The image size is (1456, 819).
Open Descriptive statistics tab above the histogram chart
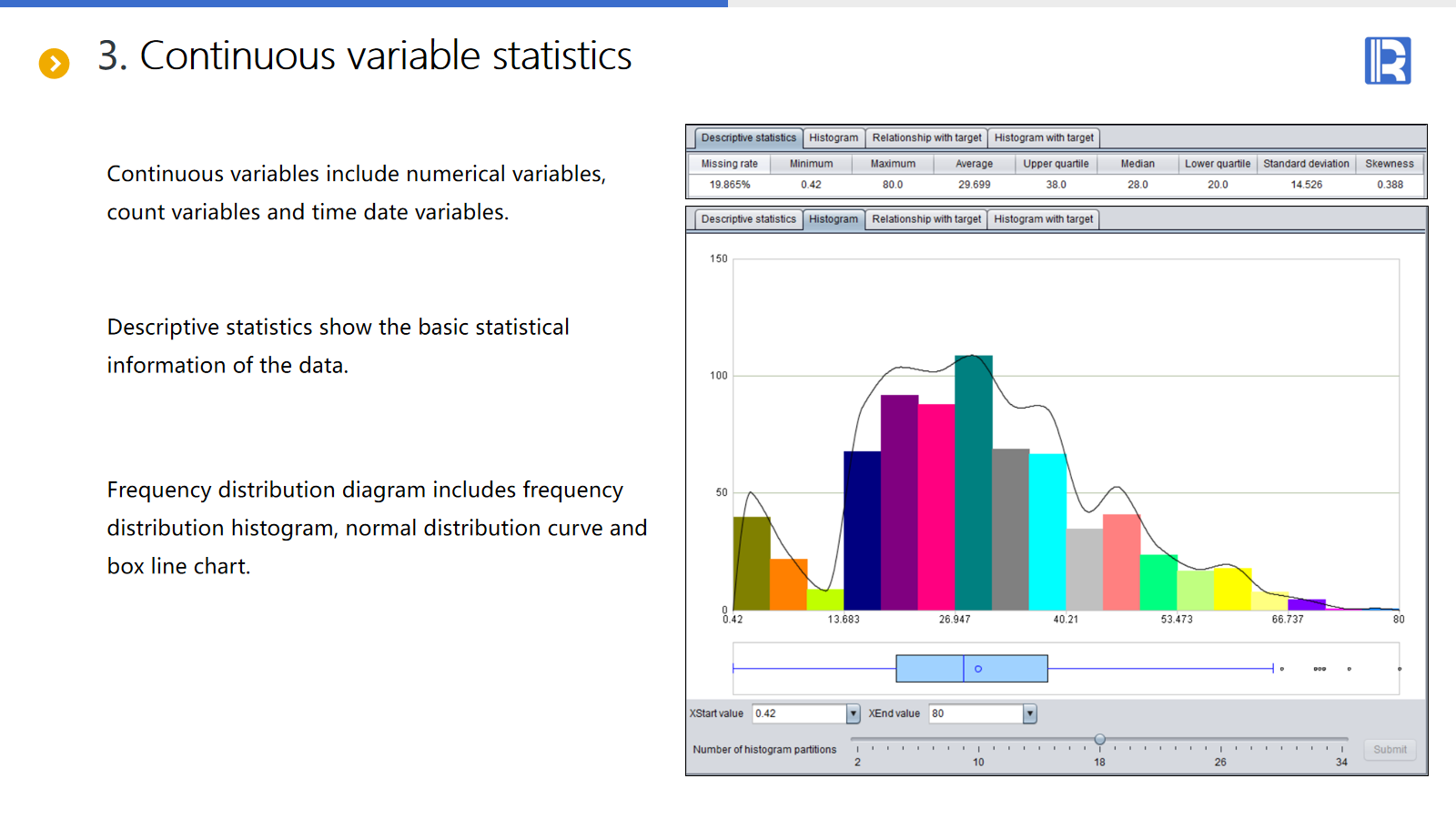(x=748, y=219)
